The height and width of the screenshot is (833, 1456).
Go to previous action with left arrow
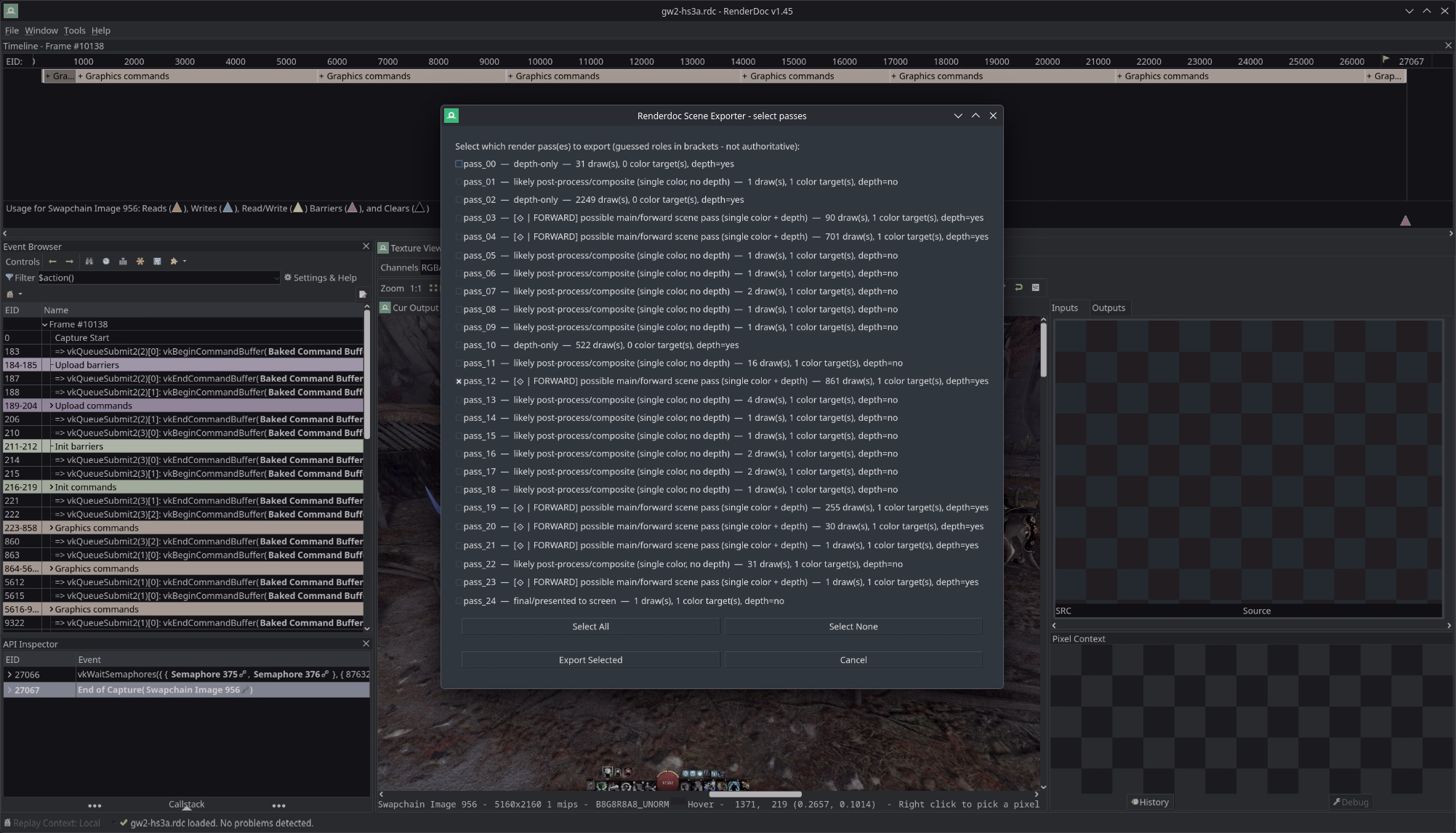pos(52,262)
